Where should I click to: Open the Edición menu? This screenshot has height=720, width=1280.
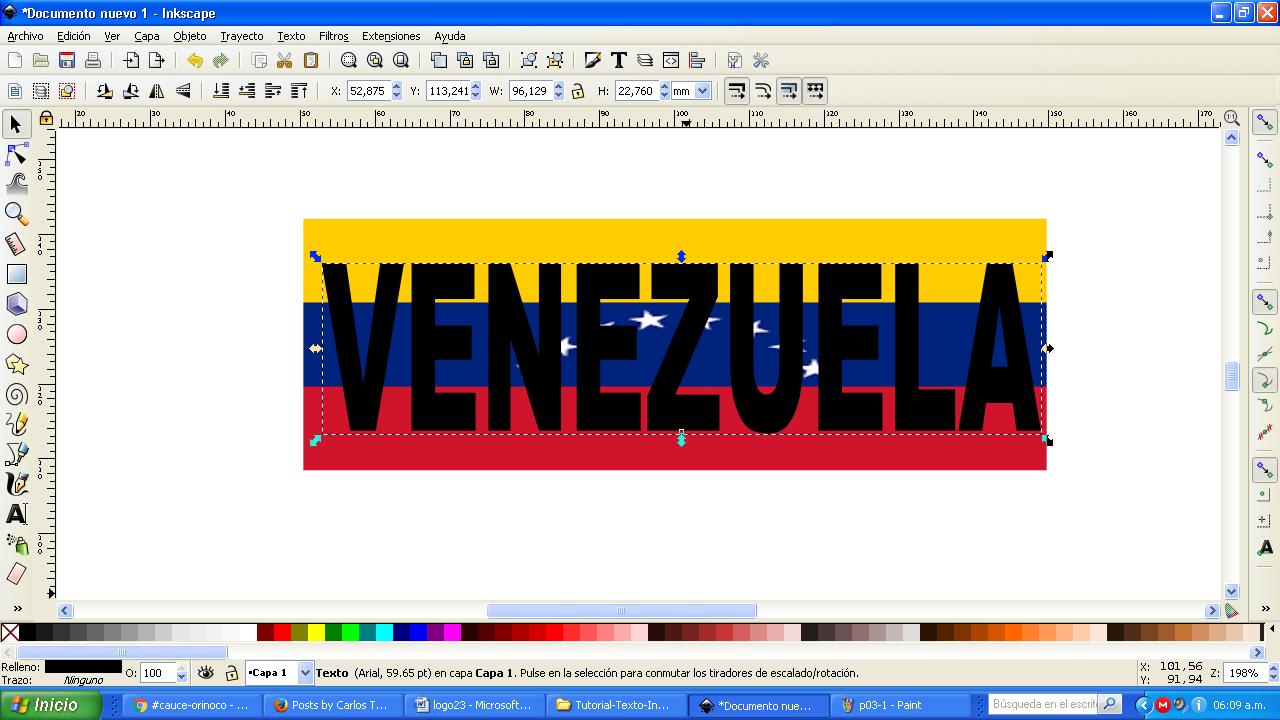pos(73,36)
